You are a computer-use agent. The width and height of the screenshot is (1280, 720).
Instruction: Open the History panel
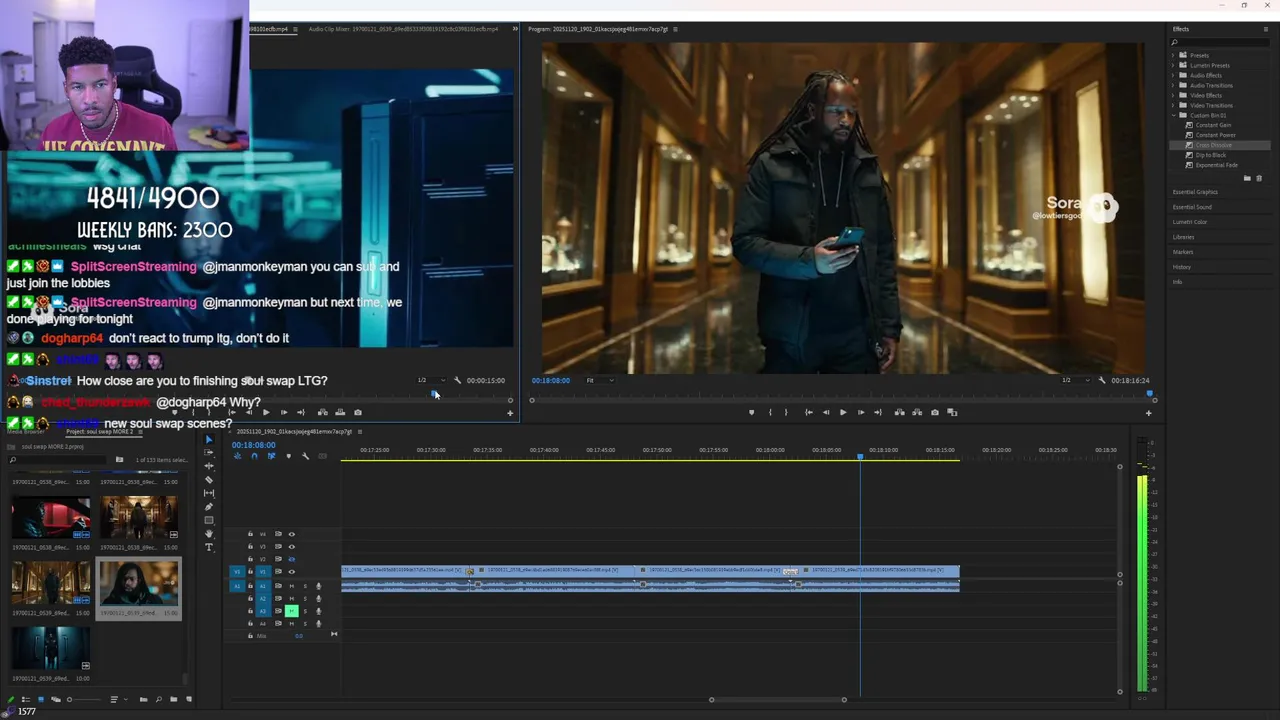(x=1182, y=267)
